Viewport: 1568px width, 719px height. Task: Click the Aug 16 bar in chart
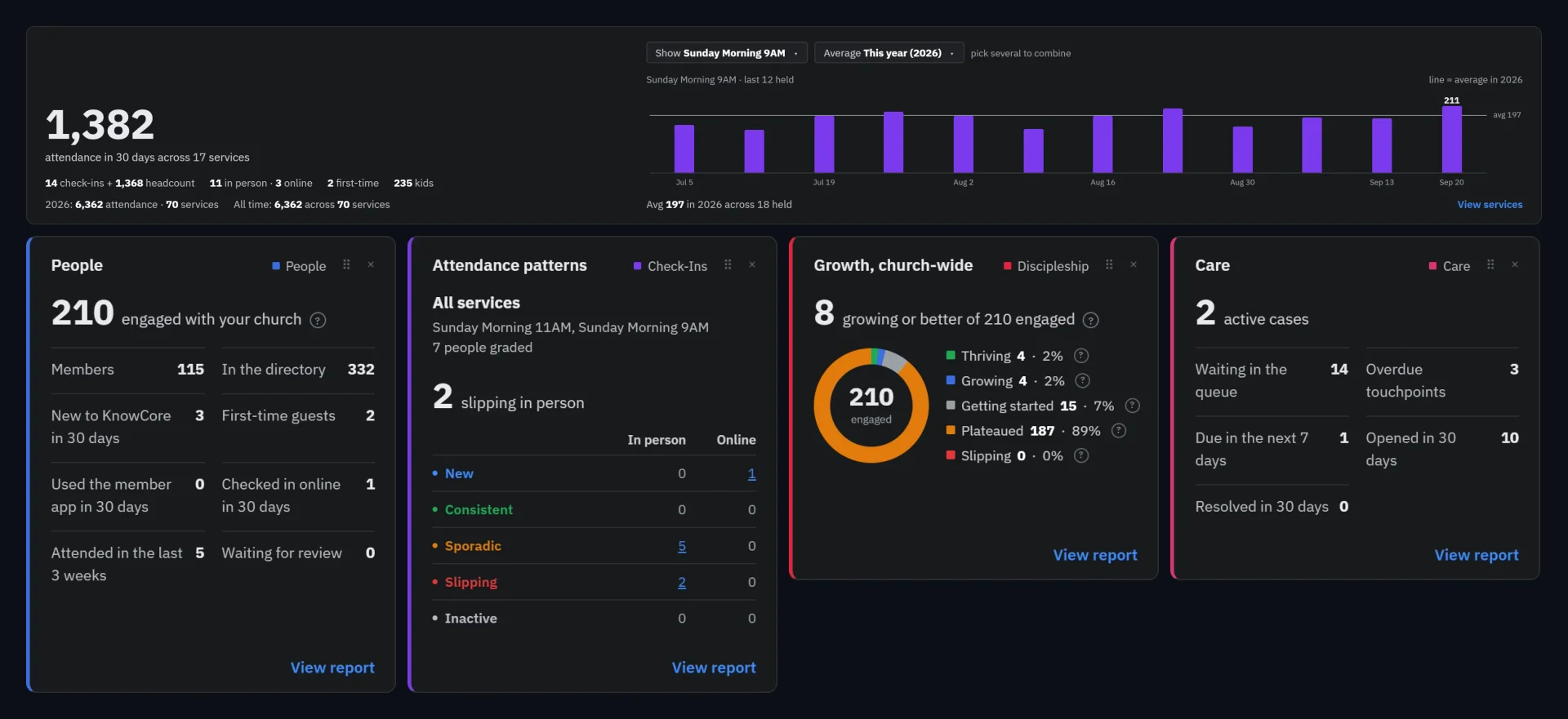(x=1102, y=144)
